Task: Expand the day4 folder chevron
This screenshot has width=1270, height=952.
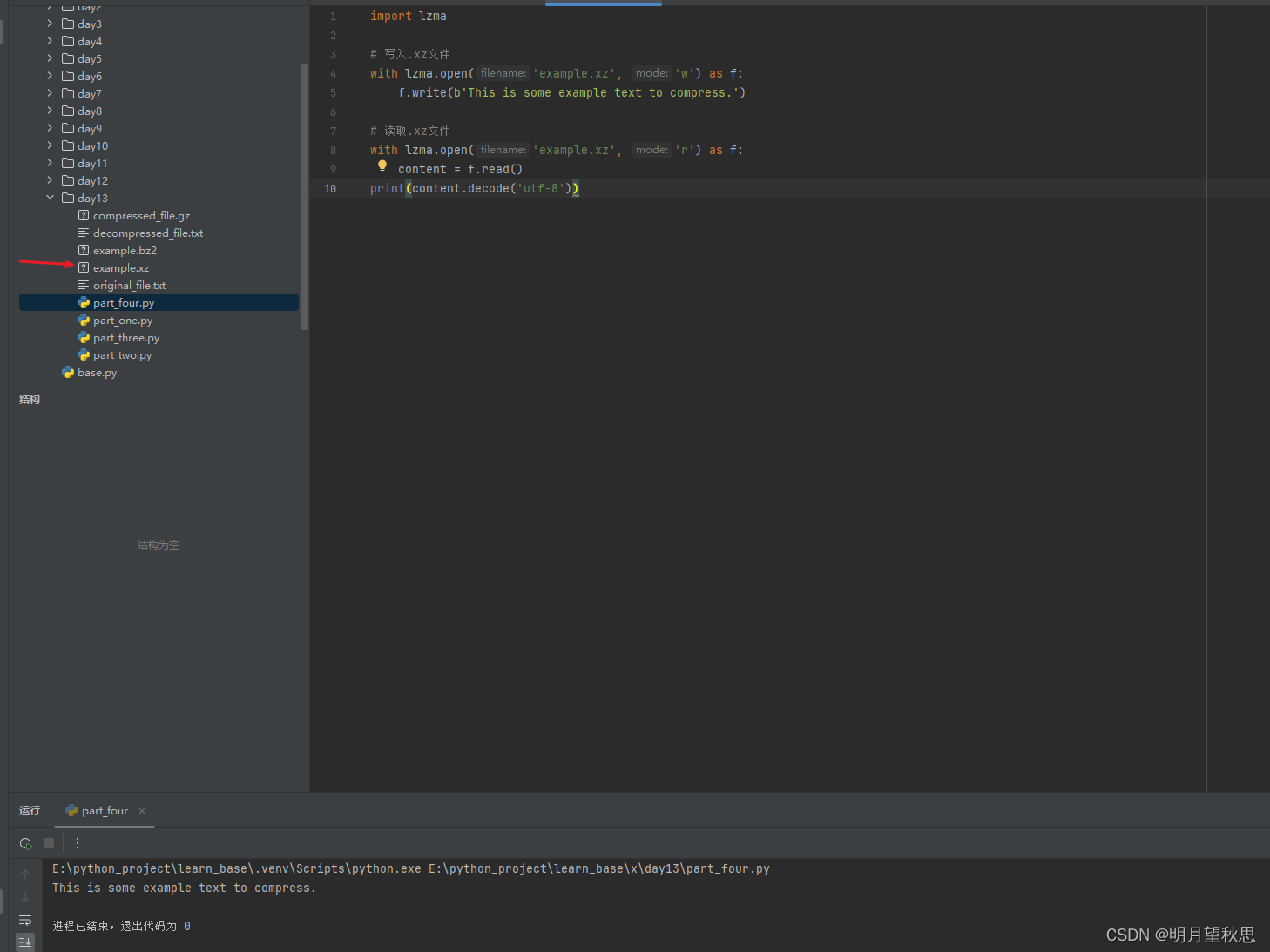Action: pyautogui.click(x=50, y=41)
